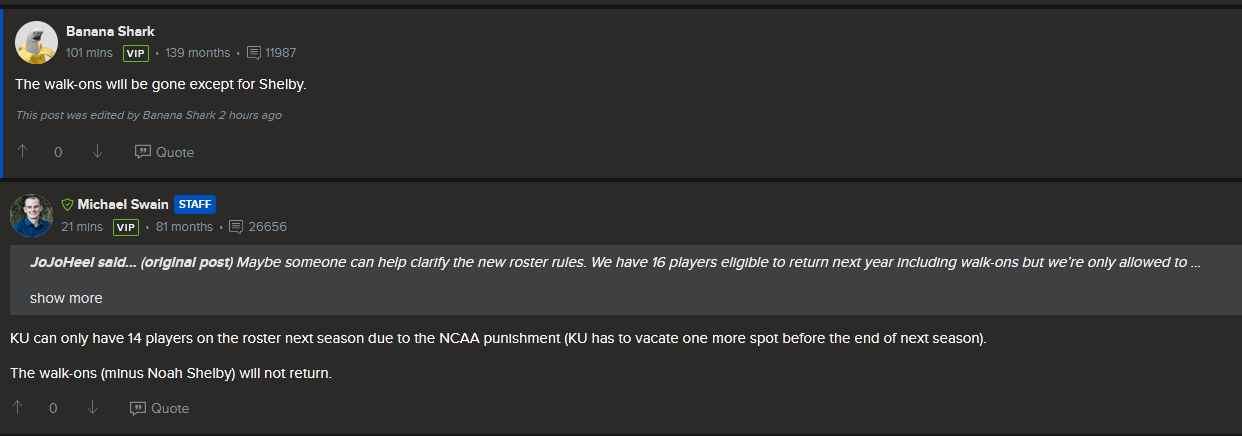Upvote Banana Shark's post

(x=22, y=152)
